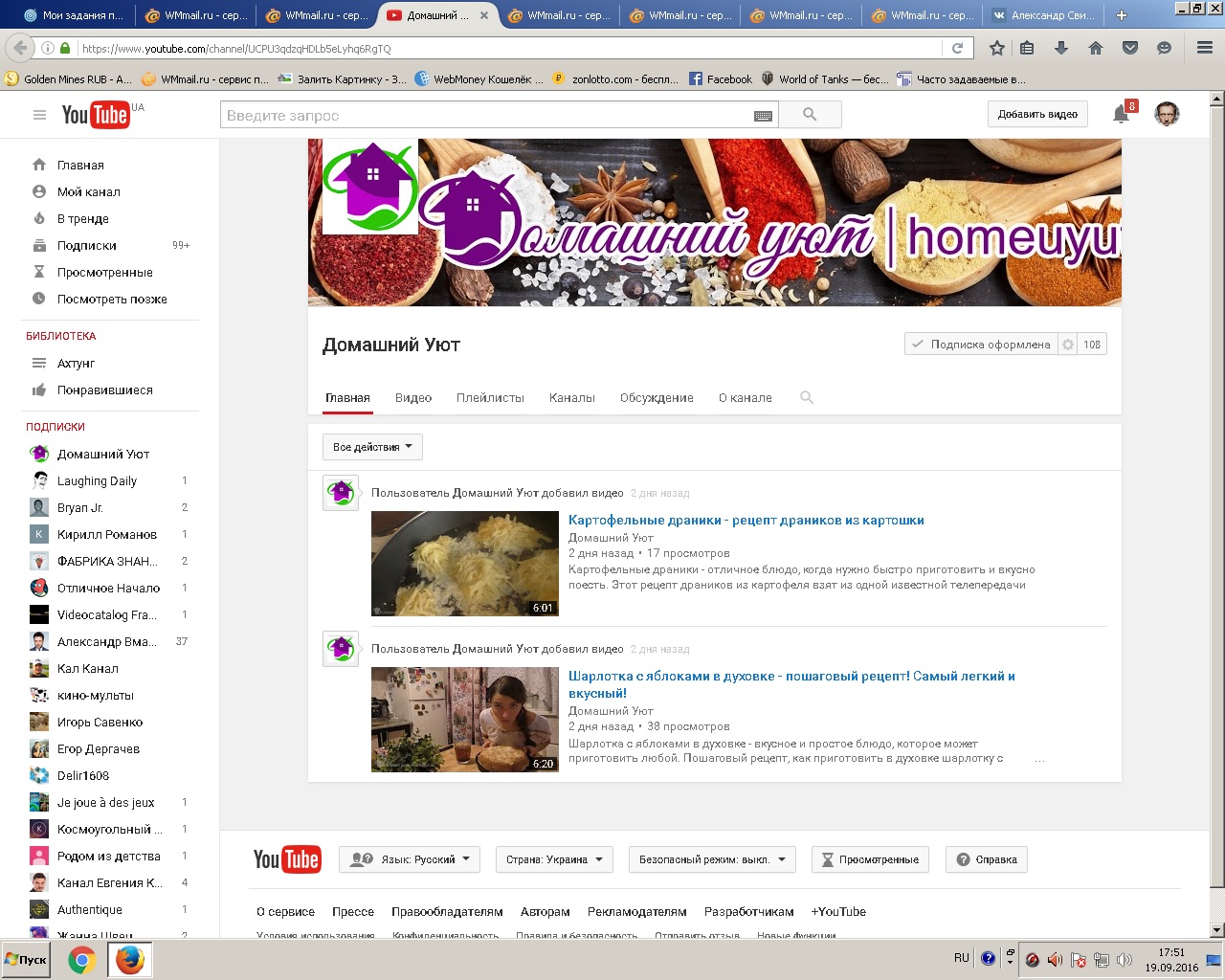Open the Pocket icon in toolbar
Image resolution: width=1225 pixels, height=980 pixels.
(1130, 48)
